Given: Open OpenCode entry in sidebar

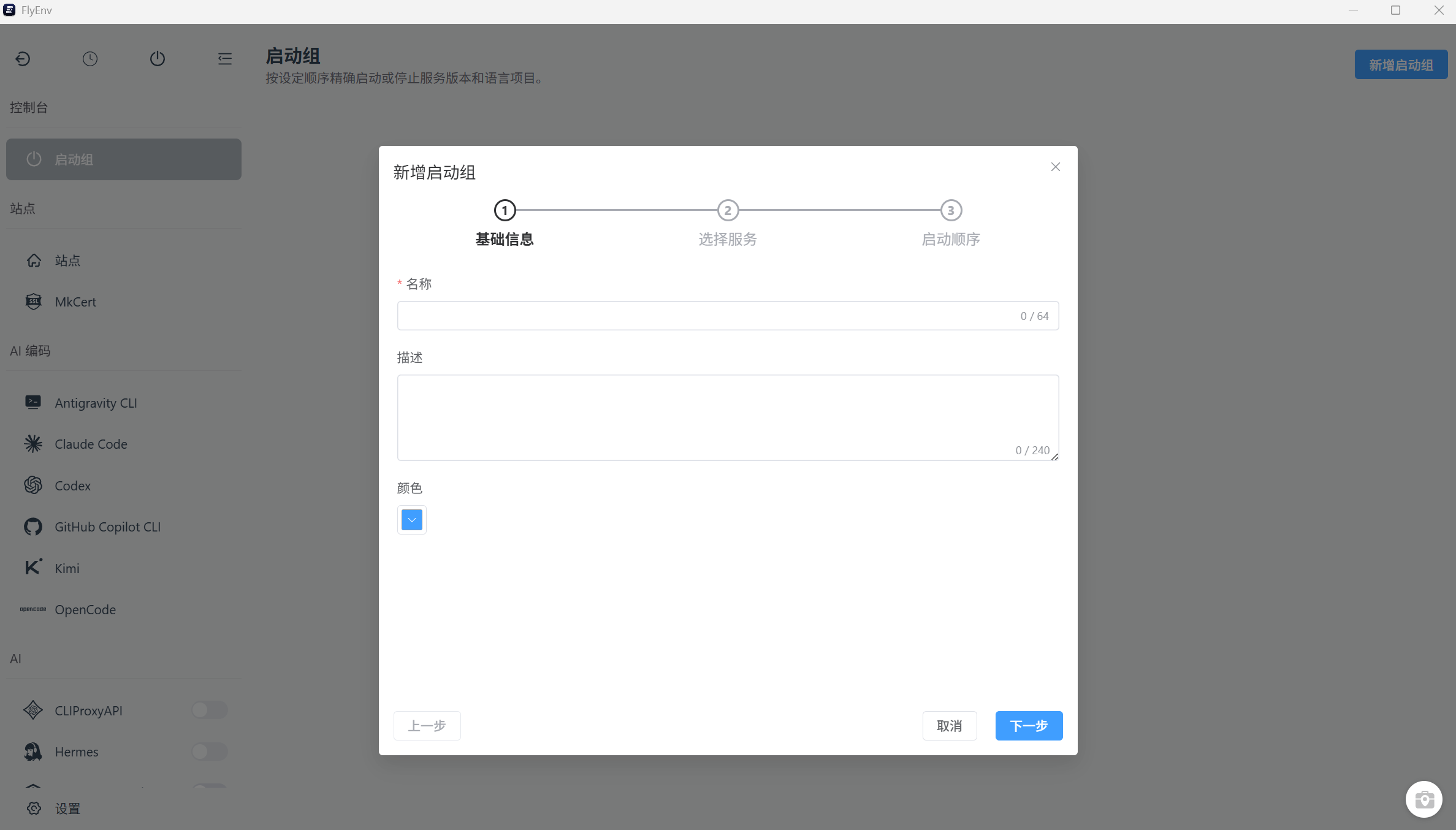Looking at the screenshot, I should pos(124,609).
